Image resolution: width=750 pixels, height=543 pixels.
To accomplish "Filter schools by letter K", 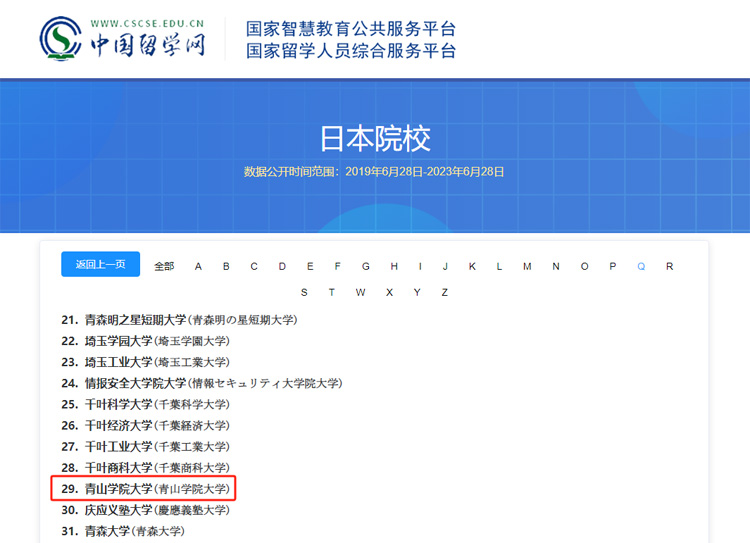I will click(x=472, y=266).
